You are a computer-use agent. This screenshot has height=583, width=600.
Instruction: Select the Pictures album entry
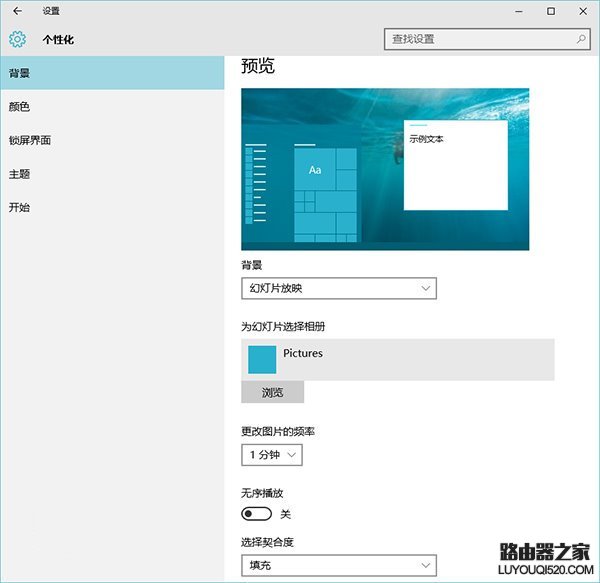[x=398, y=360]
